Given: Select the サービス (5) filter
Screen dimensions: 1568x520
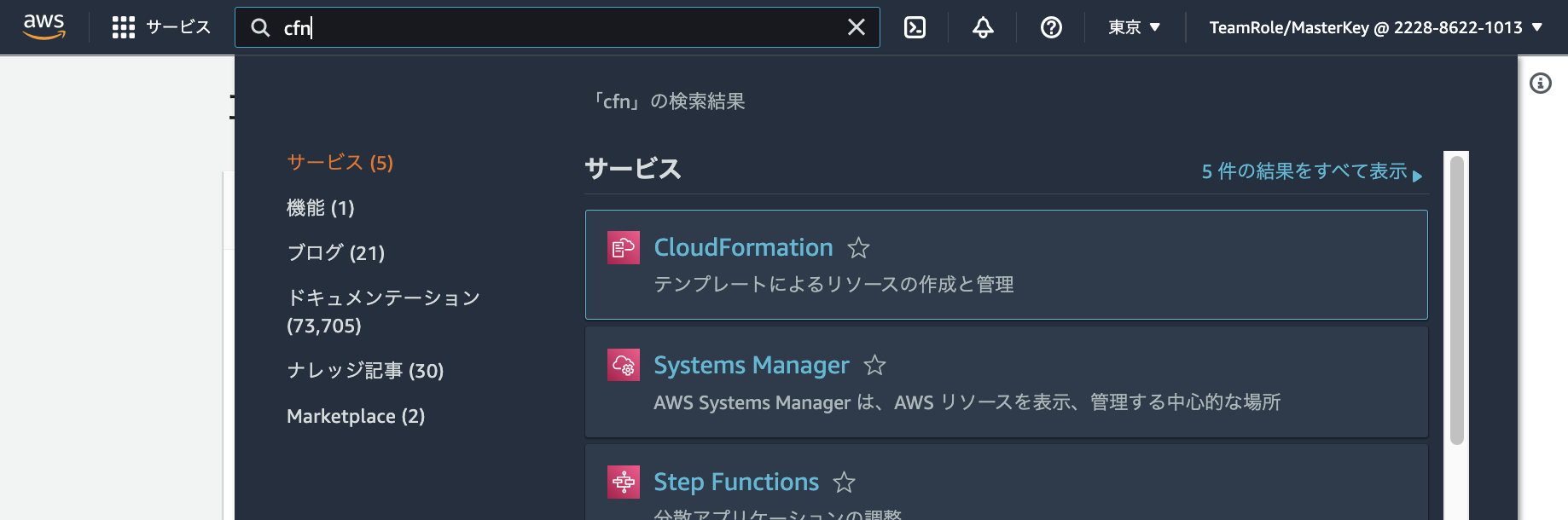Looking at the screenshot, I should point(340,162).
